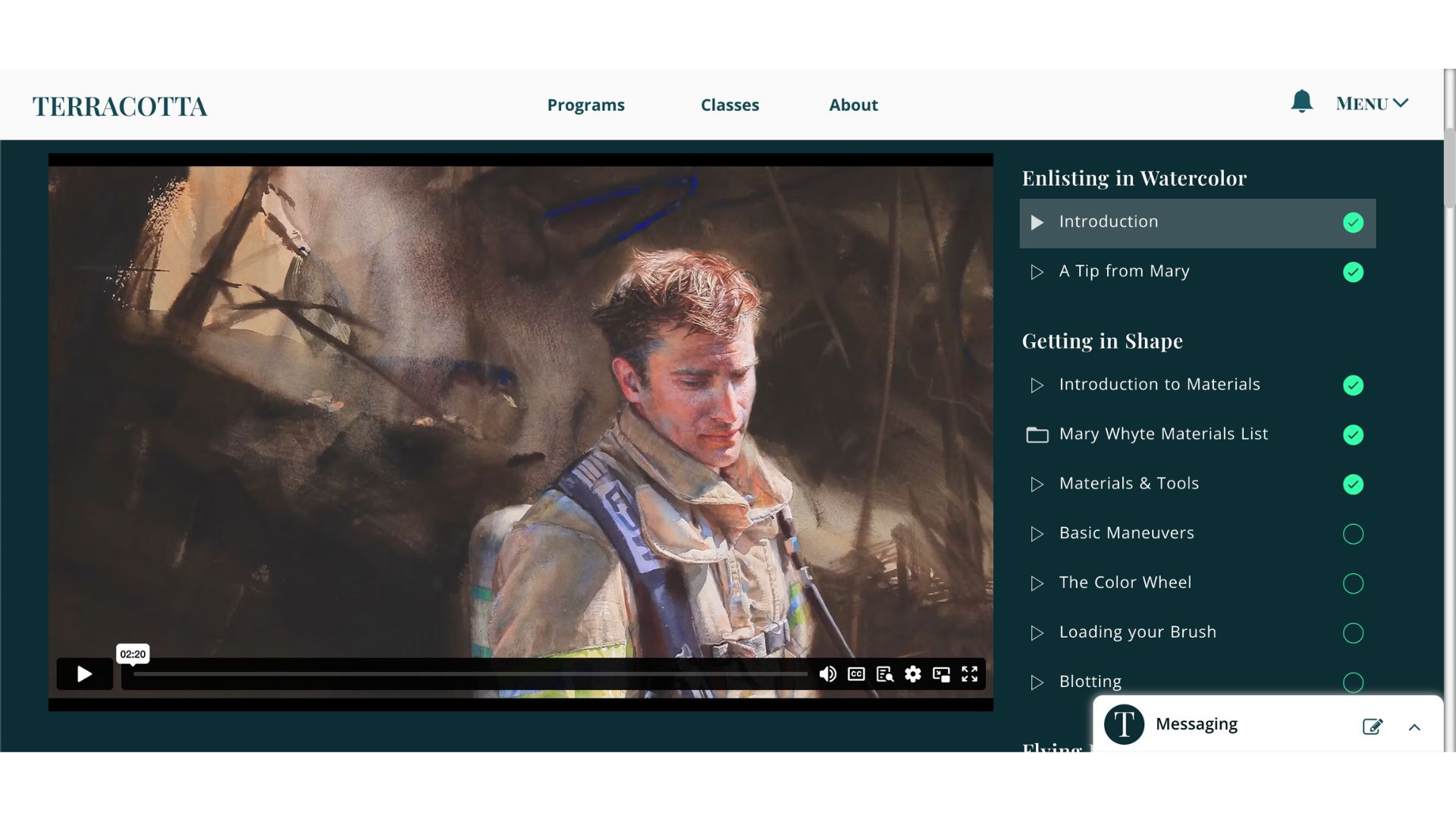Image resolution: width=1456 pixels, height=819 pixels.
Task: Open Basic Maneuvers lesson
Action: pos(1197,534)
